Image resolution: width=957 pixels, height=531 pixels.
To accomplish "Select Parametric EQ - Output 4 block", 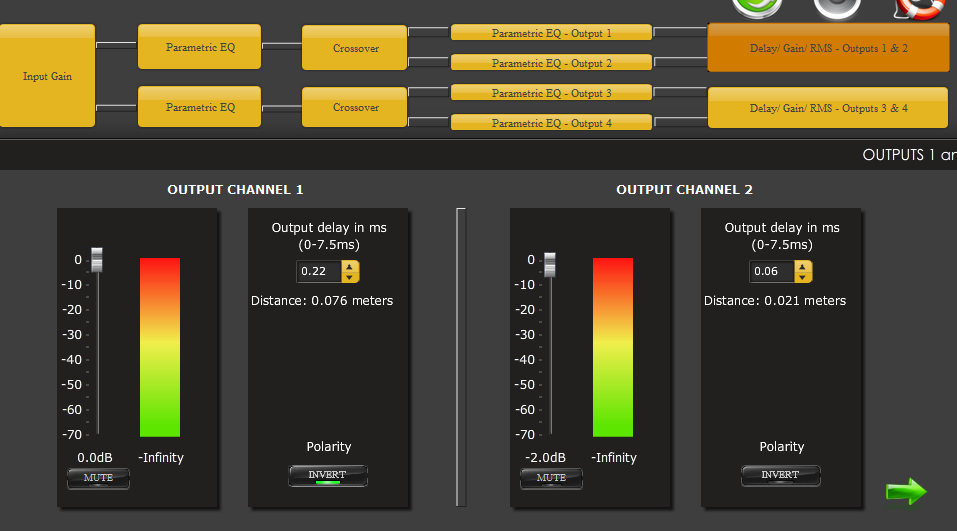I will [551, 123].
